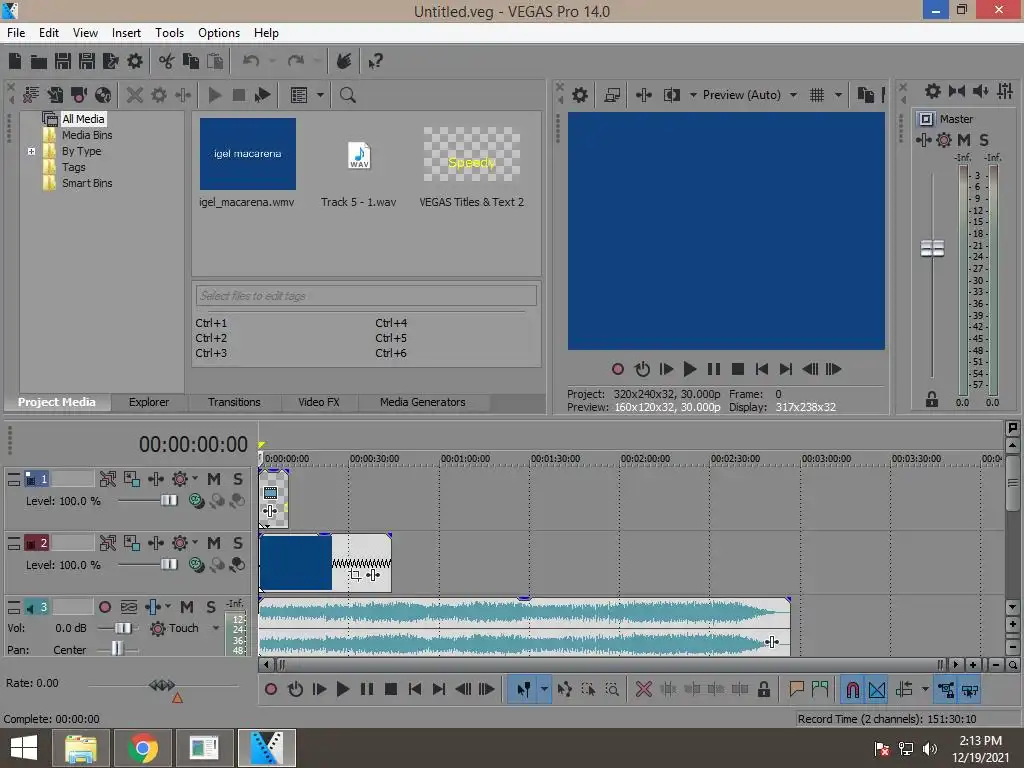Image resolution: width=1024 pixels, height=768 pixels.
Task: Open Video Preview project settings gear
Action: coord(580,95)
